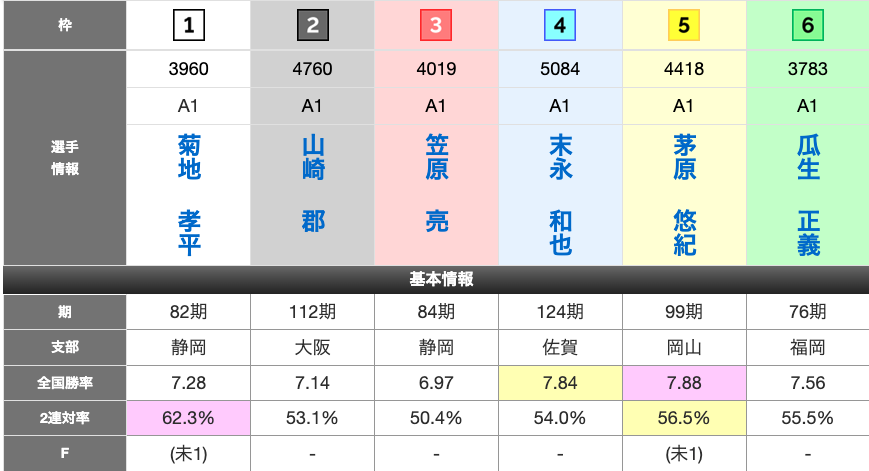Viewport: 869px width, 471px height.
Task: Open racer 山崎郡 profile link
Action: [313, 185]
